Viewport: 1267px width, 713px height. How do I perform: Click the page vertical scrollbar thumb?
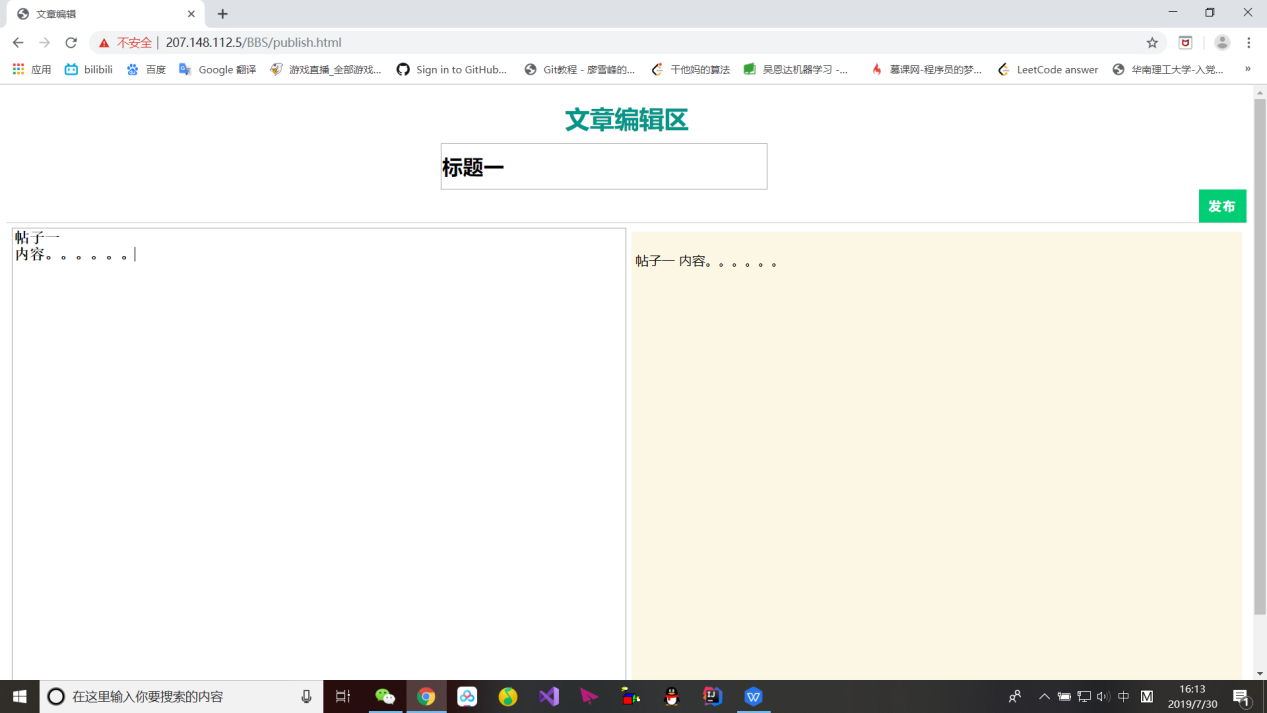coord(1260,357)
